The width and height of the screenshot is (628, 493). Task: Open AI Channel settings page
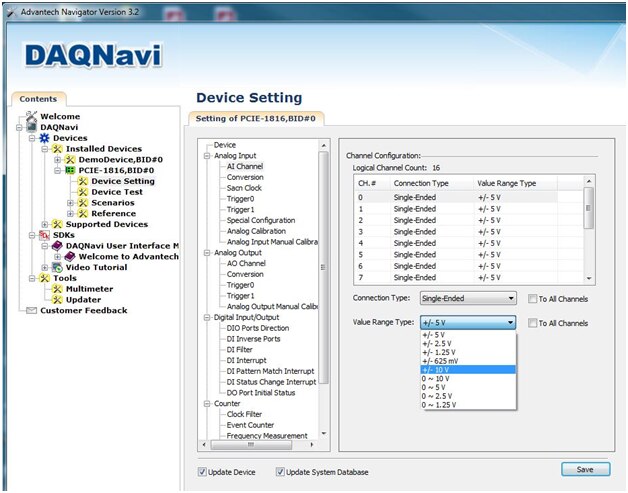tap(245, 166)
